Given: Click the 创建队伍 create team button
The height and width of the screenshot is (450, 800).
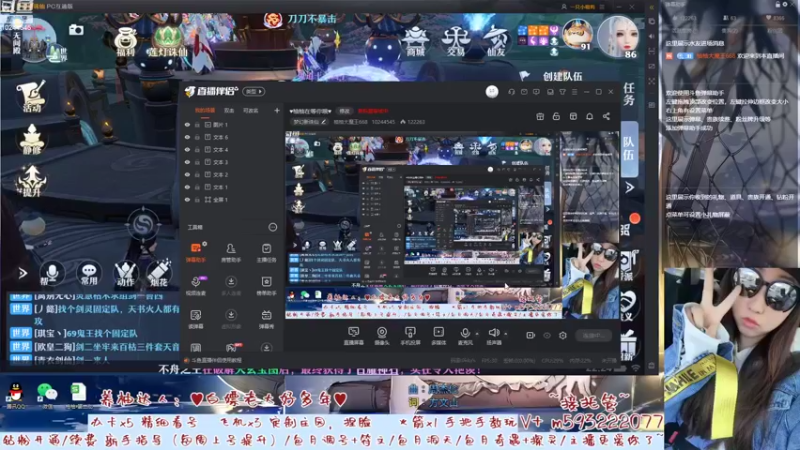Looking at the screenshot, I should (x=562, y=76).
